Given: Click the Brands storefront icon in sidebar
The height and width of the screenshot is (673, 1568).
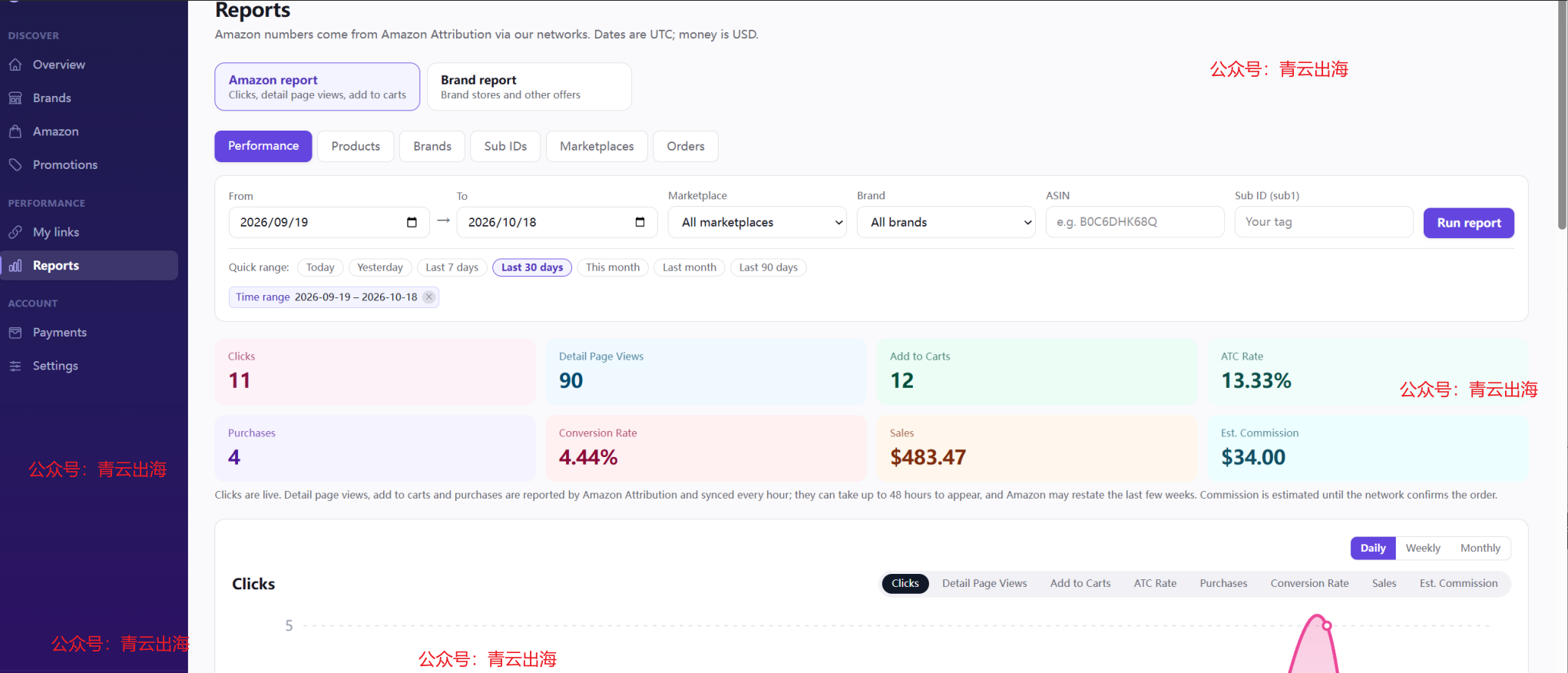Looking at the screenshot, I should (x=15, y=98).
